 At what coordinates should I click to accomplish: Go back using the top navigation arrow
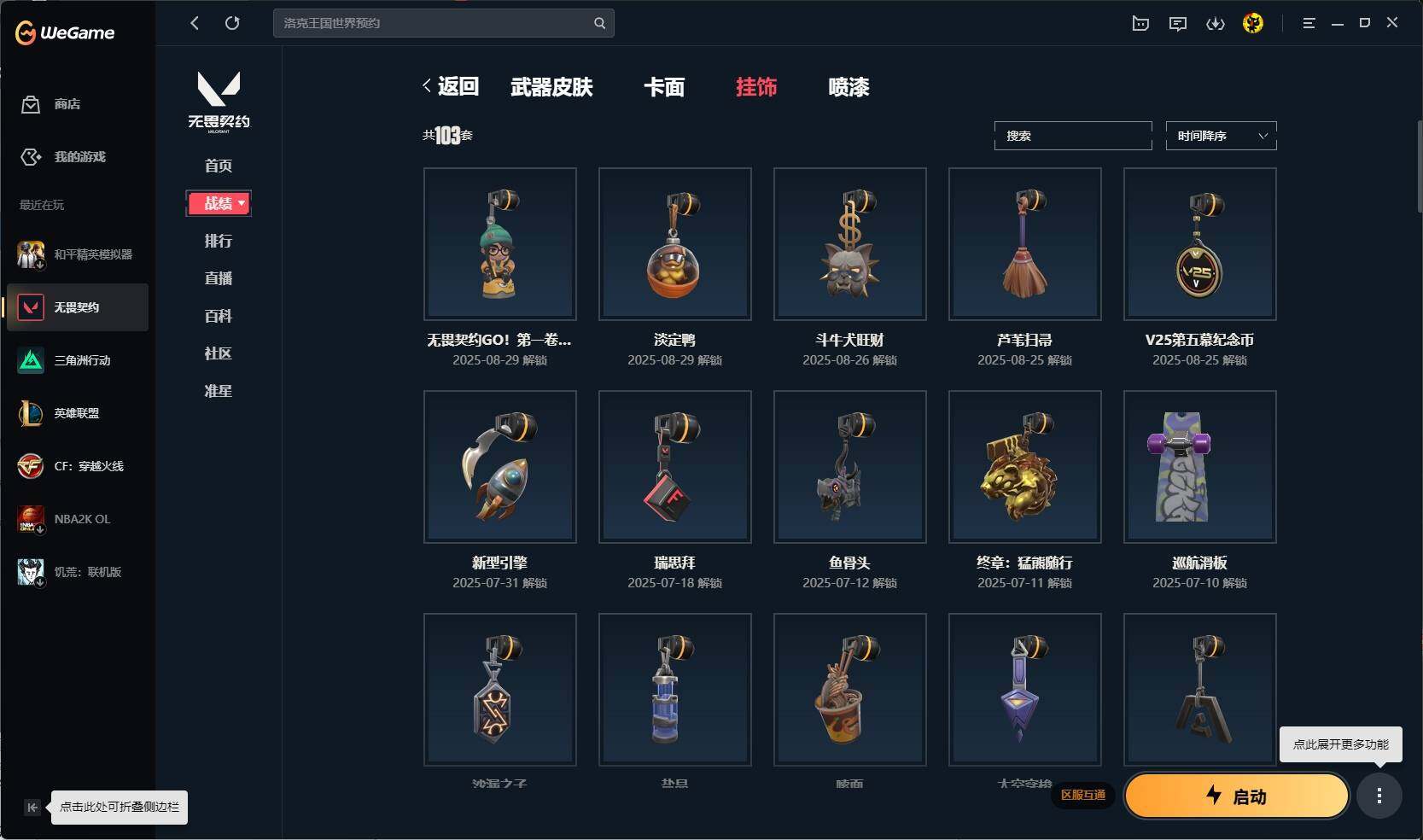(195, 23)
